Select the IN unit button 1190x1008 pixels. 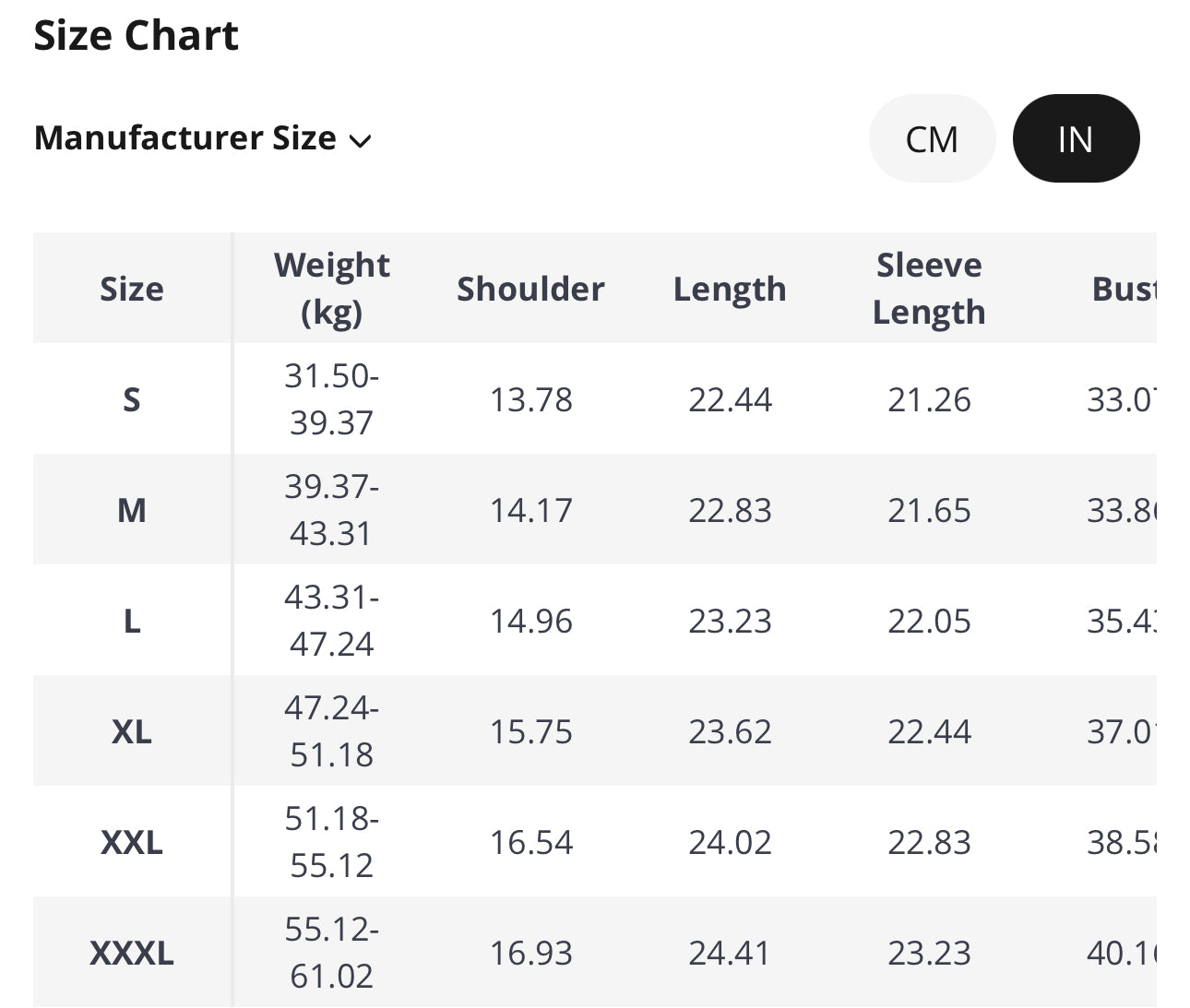(1076, 139)
